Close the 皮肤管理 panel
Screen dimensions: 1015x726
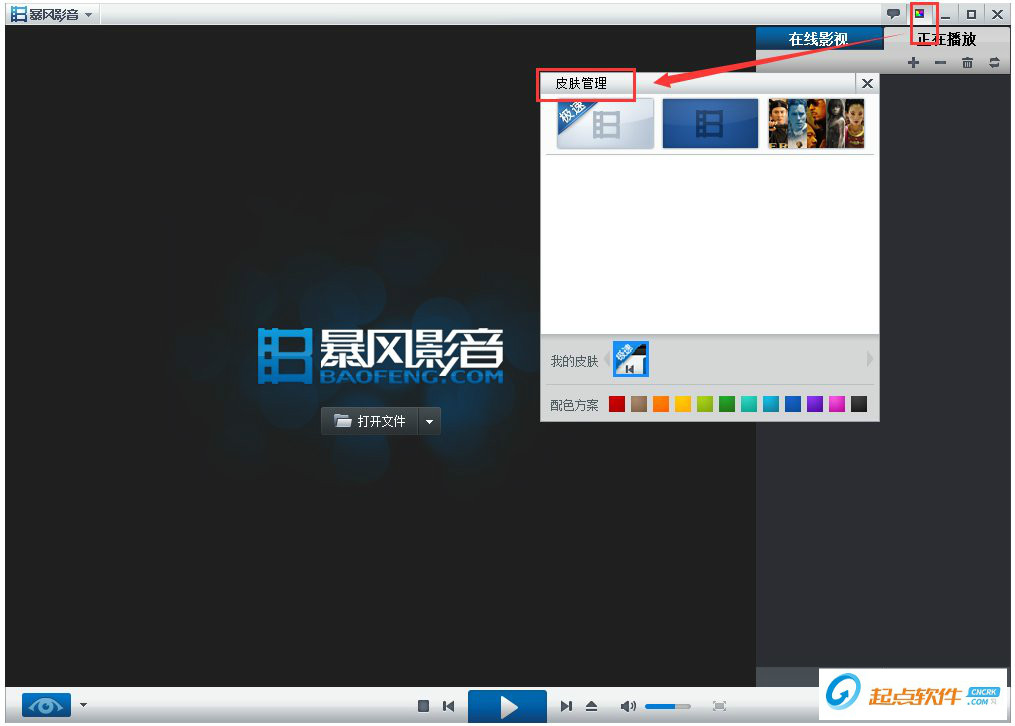[x=867, y=83]
